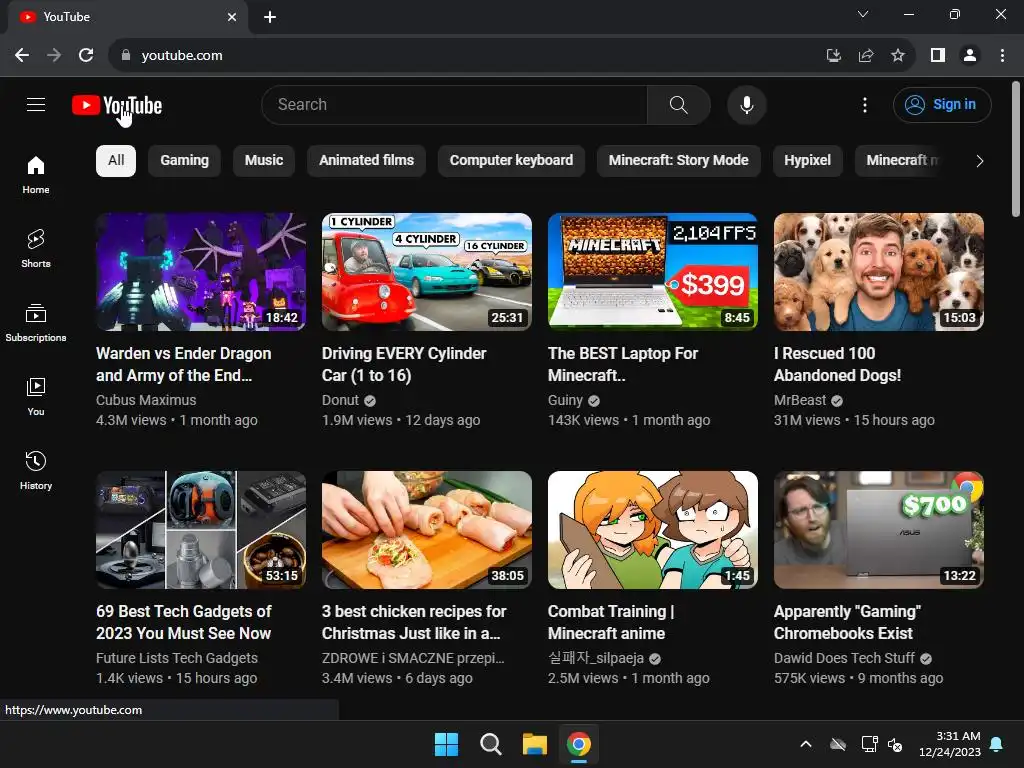
Task: Open the notification bell in taskbar
Action: 997,744
